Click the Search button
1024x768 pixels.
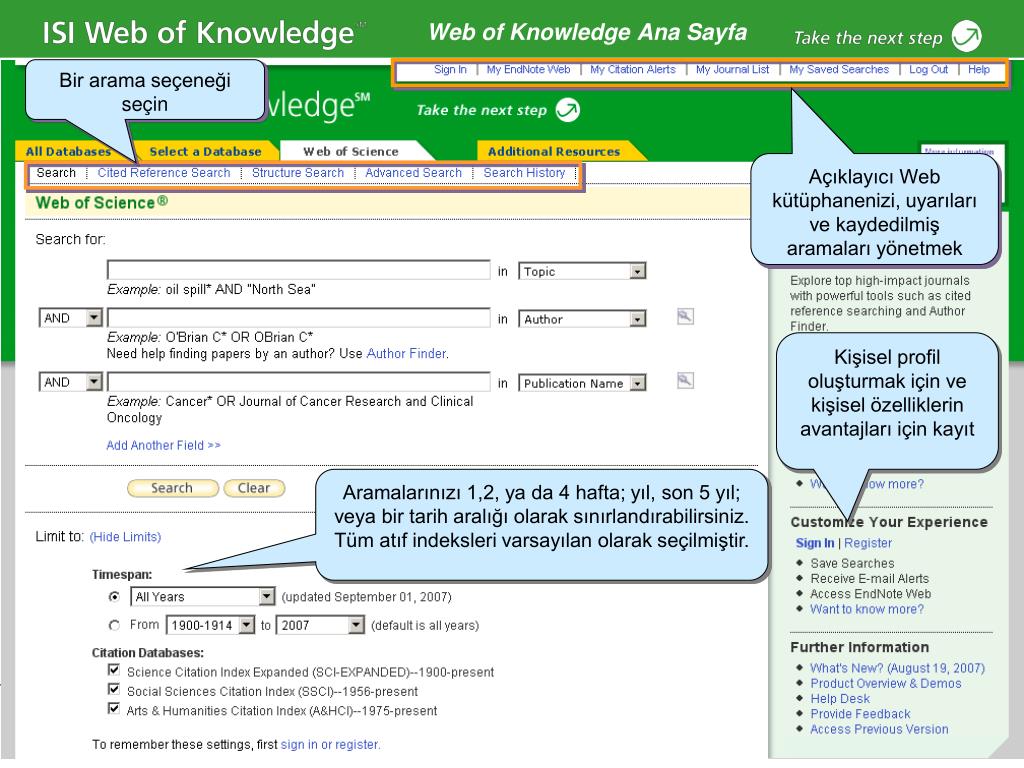(x=172, y=488)
